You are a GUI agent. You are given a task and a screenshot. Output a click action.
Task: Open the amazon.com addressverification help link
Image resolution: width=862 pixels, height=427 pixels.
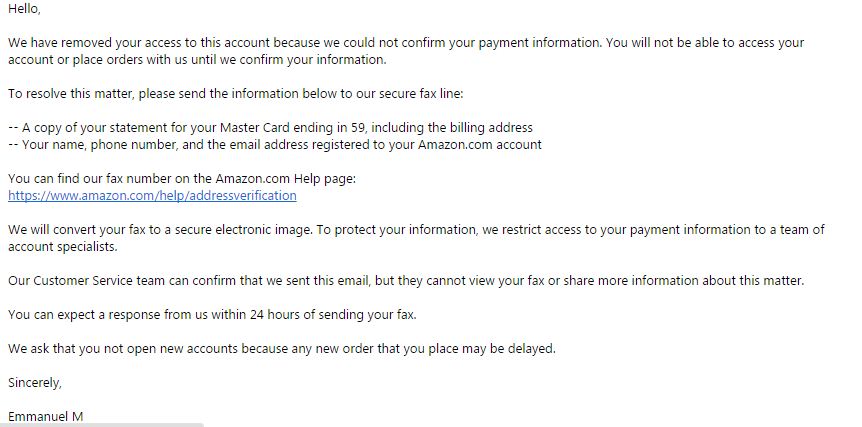[152, 195]
